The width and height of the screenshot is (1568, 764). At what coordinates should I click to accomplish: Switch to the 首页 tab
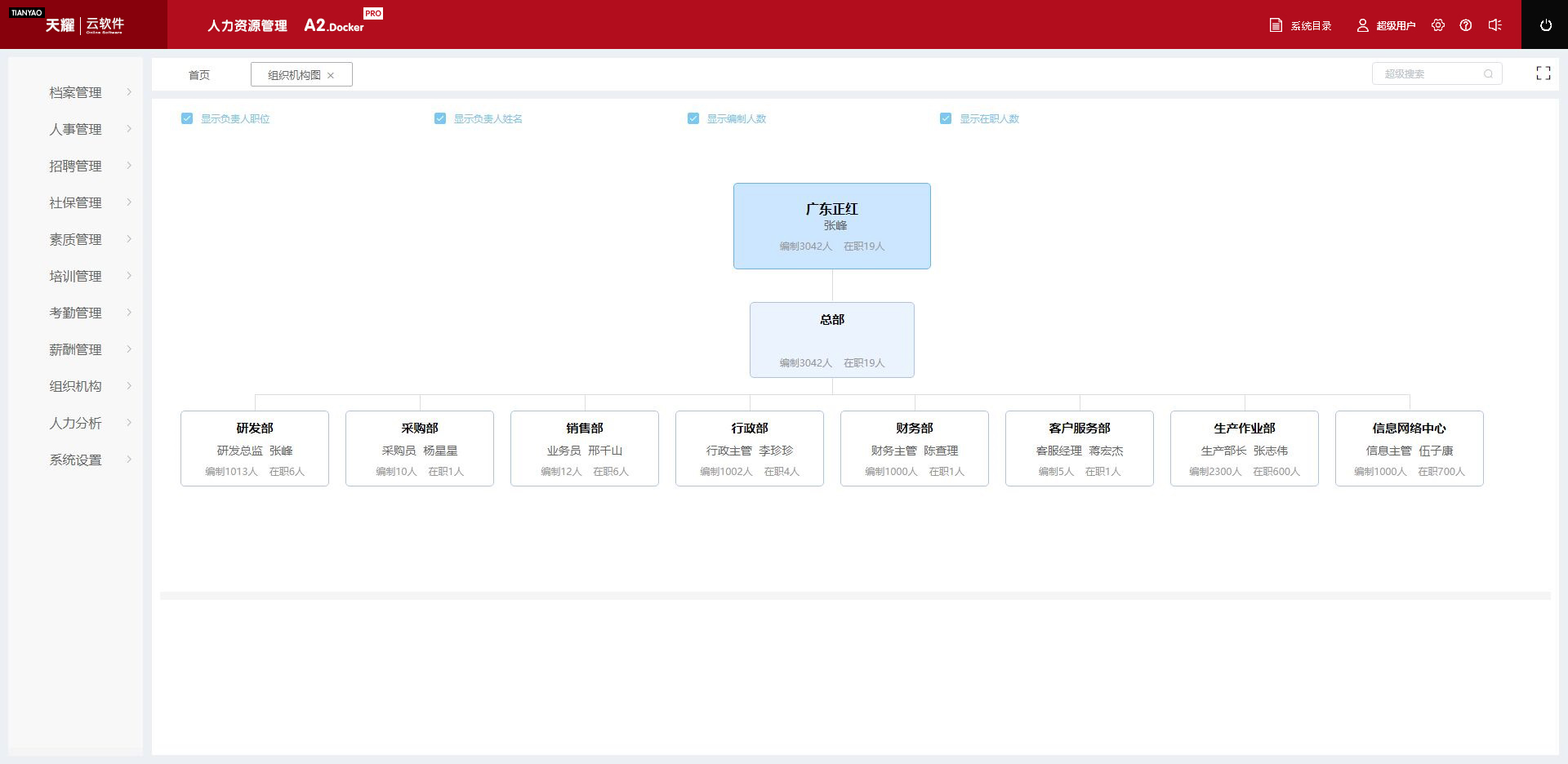199,75
